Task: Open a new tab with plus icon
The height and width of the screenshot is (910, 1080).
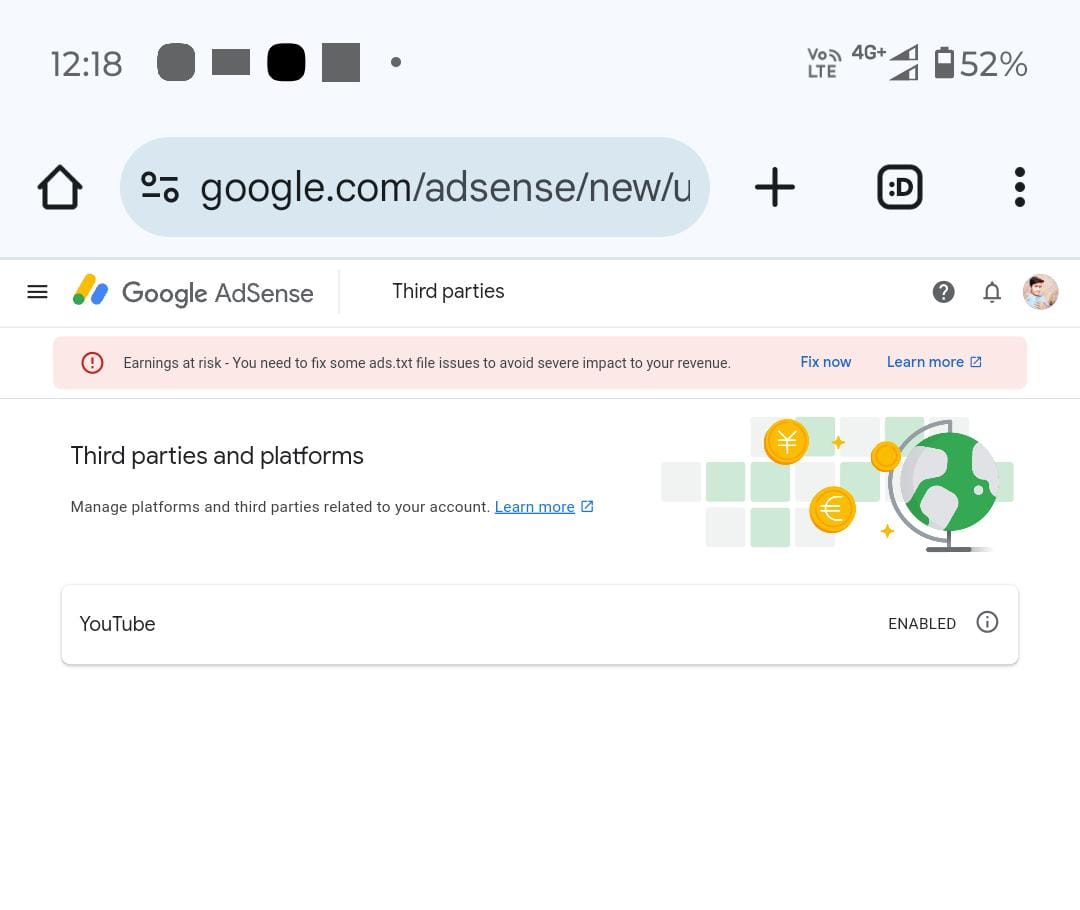Action: [775, 187]
